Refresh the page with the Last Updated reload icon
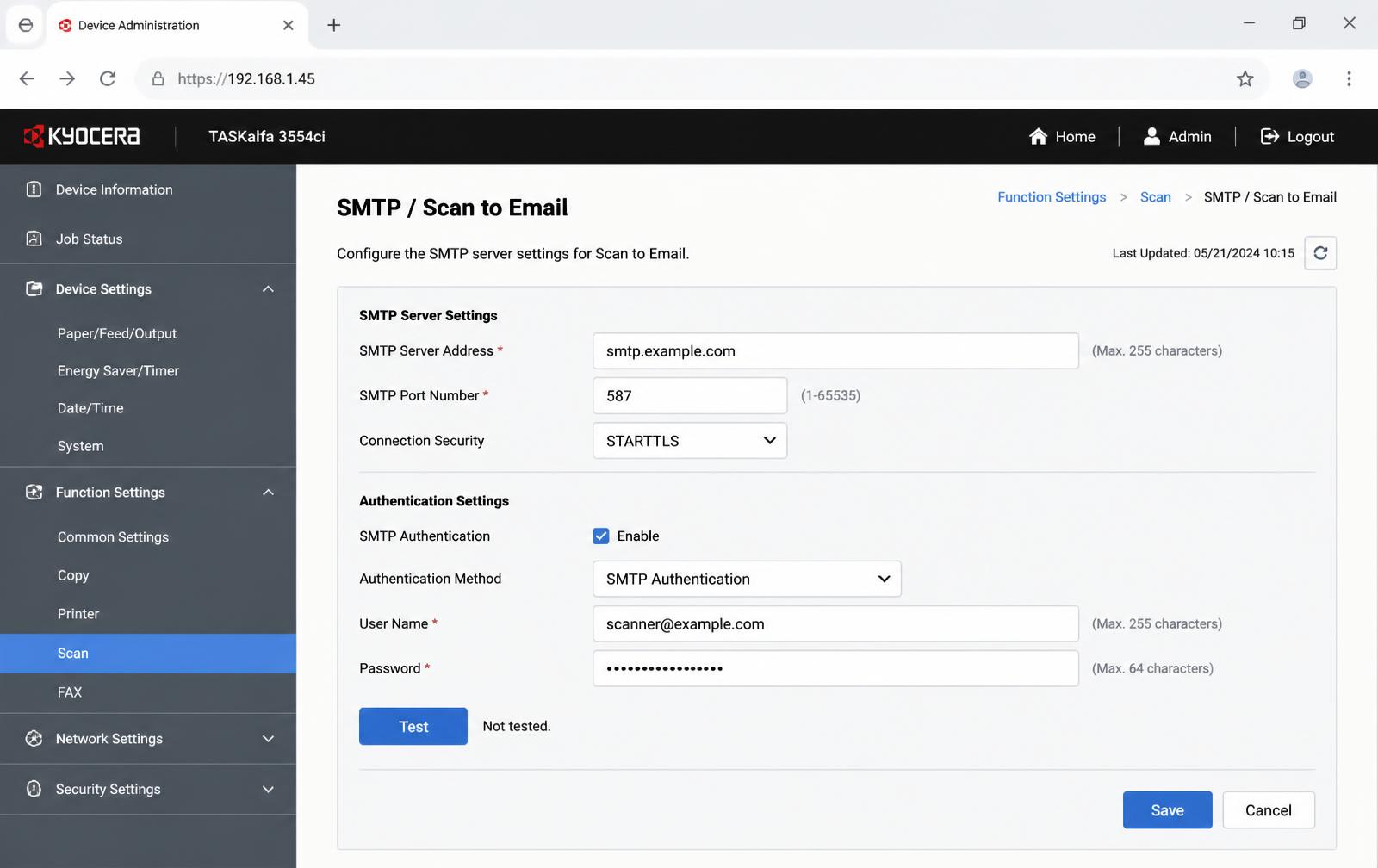 tap(1320, 253)
